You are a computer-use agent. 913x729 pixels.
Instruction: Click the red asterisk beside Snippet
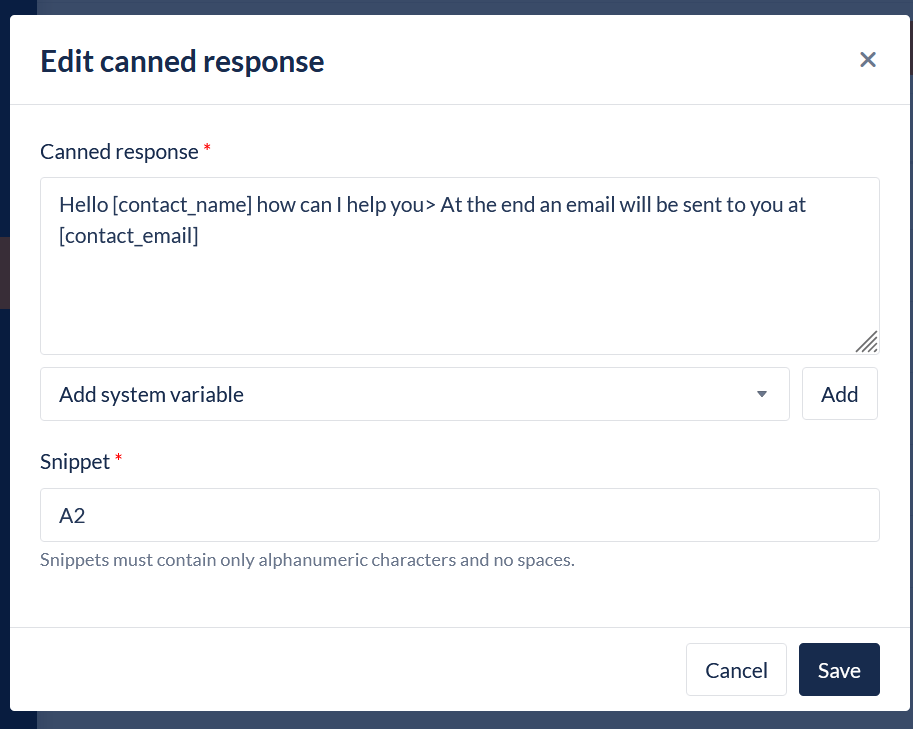pos(119,459)
